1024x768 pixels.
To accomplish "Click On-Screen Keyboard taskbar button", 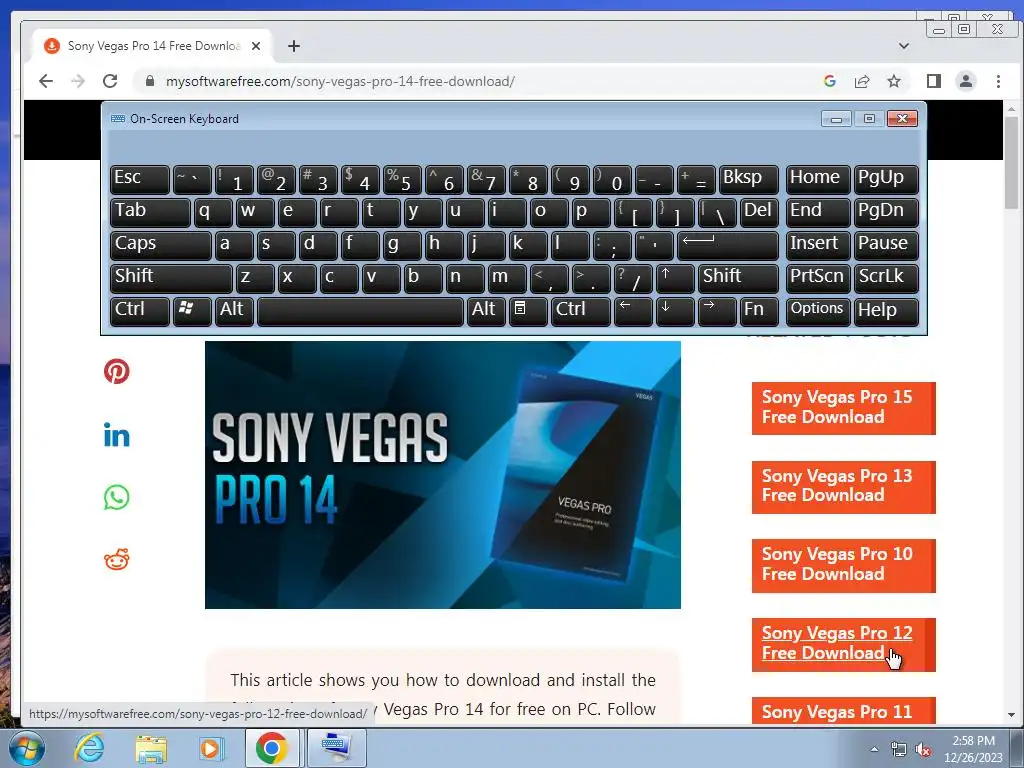I will [336, 748].
